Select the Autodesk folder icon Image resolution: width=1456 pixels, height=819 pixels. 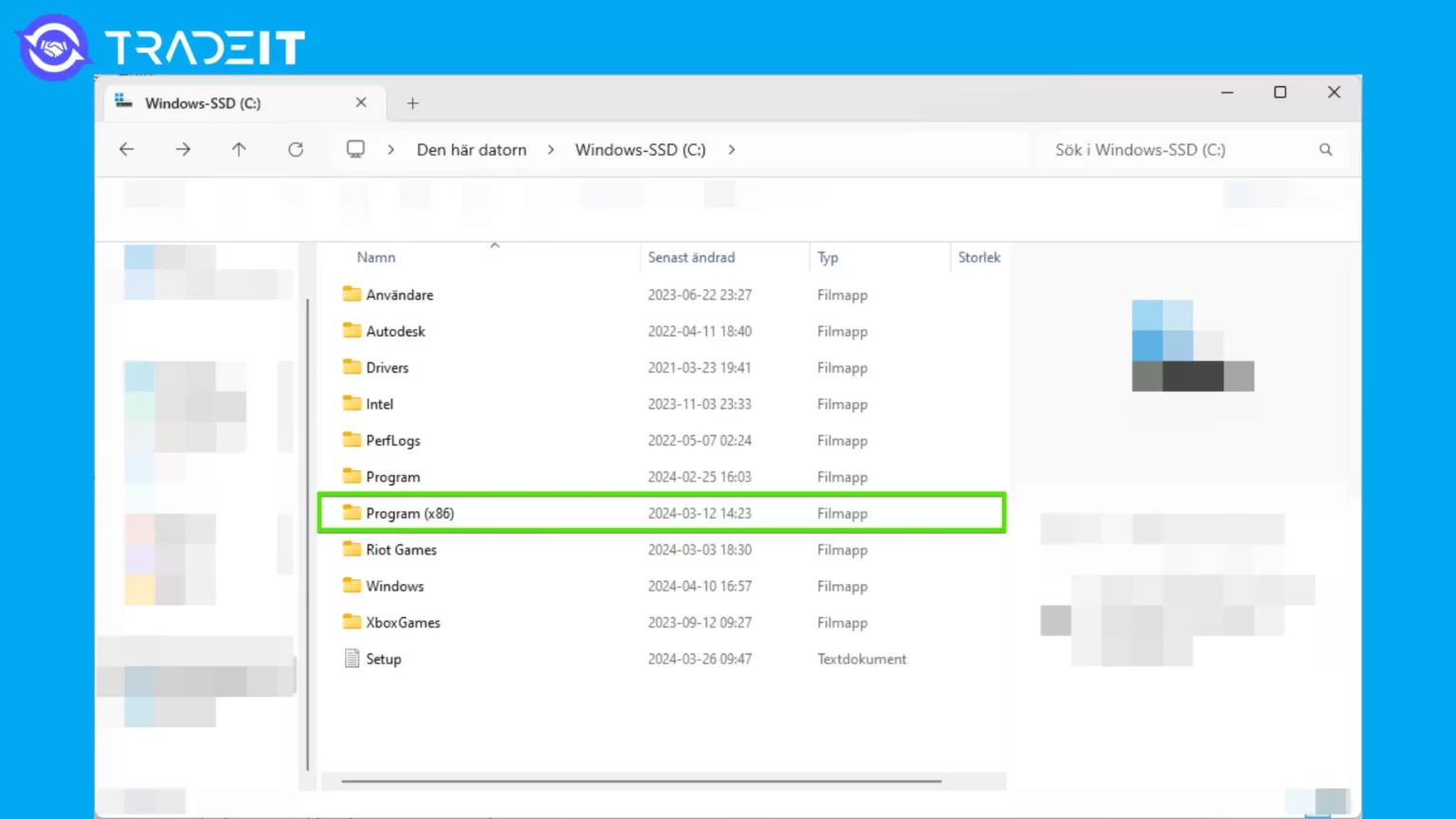352,331
